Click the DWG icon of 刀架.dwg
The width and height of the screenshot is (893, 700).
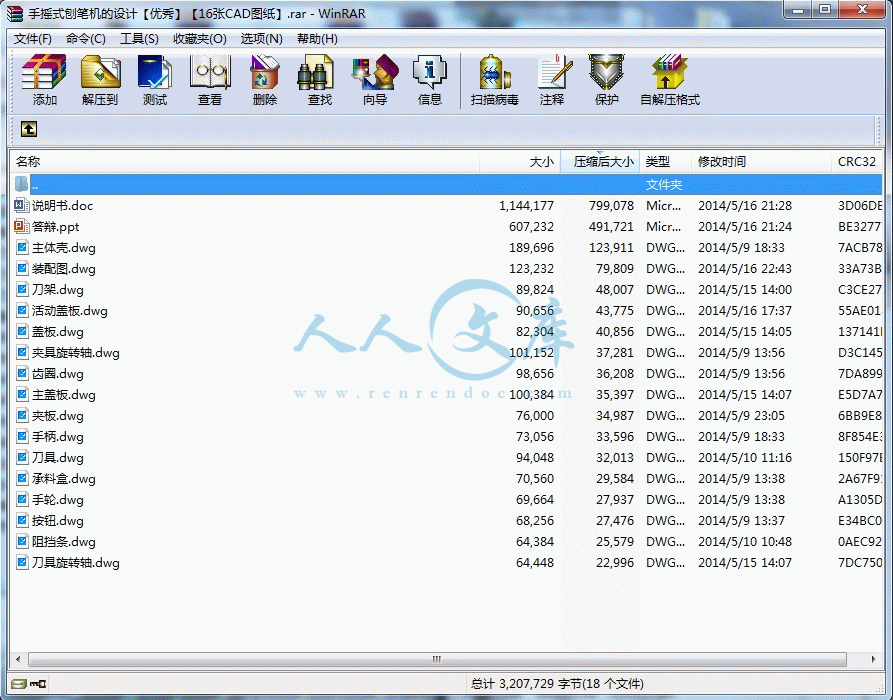point(22,290)
